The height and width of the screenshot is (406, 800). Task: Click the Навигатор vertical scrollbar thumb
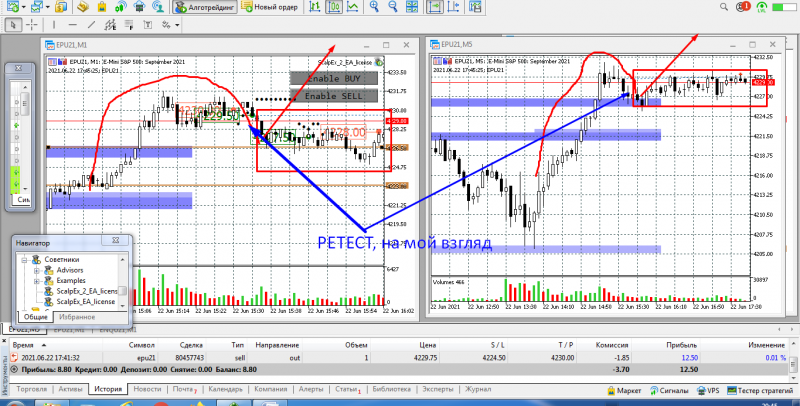pyautogui.click(x=122, y=291)
